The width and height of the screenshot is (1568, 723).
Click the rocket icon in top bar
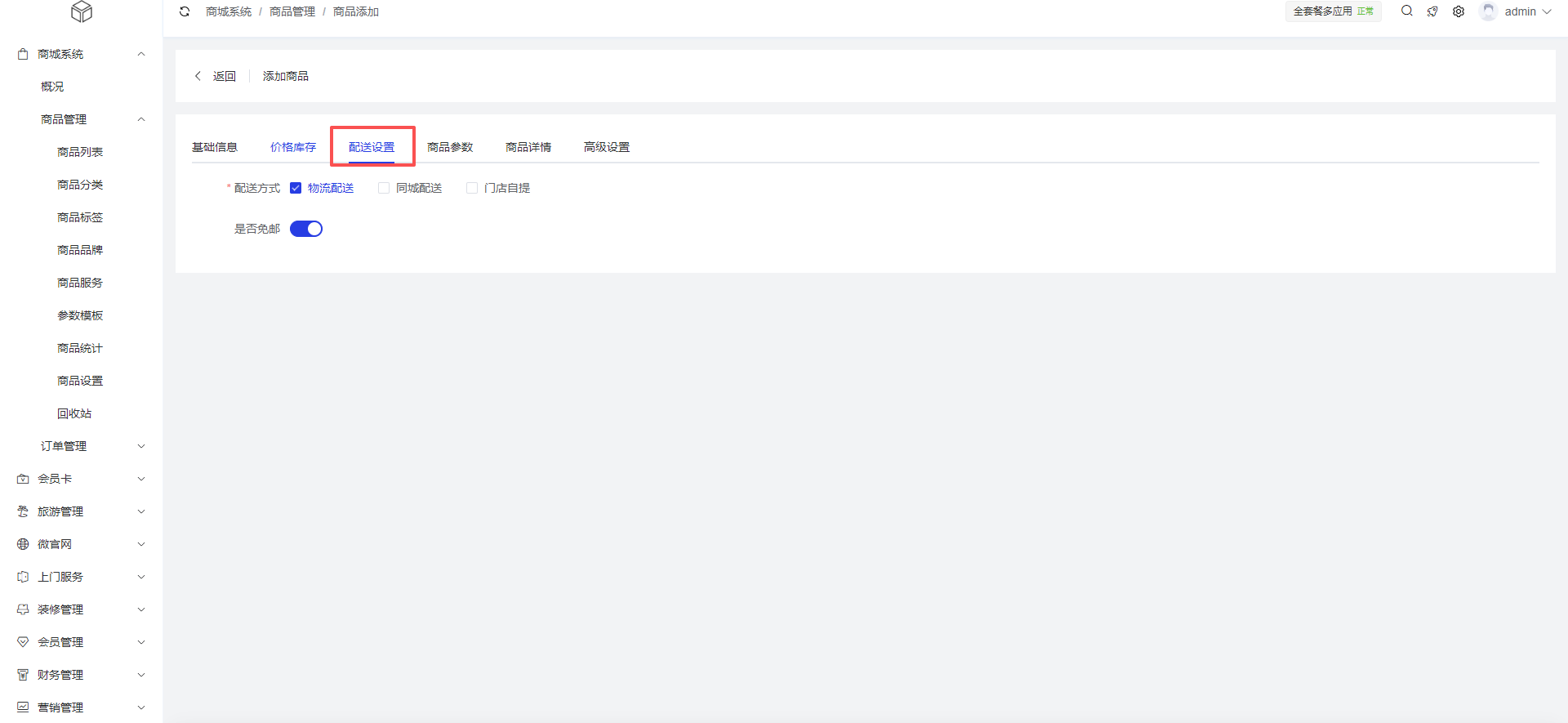(1432, 11)
